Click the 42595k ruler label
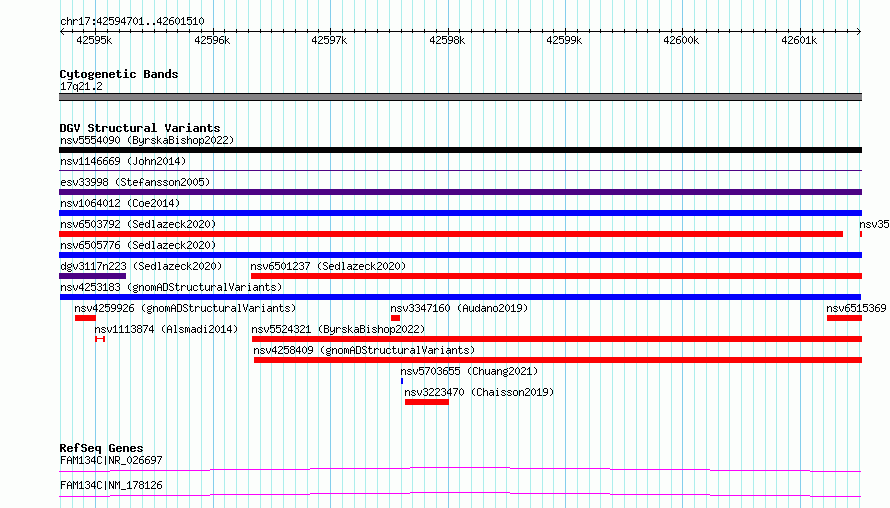Viewport: 890px width, 508px height. pyautogui.click(x=94, y=40)
